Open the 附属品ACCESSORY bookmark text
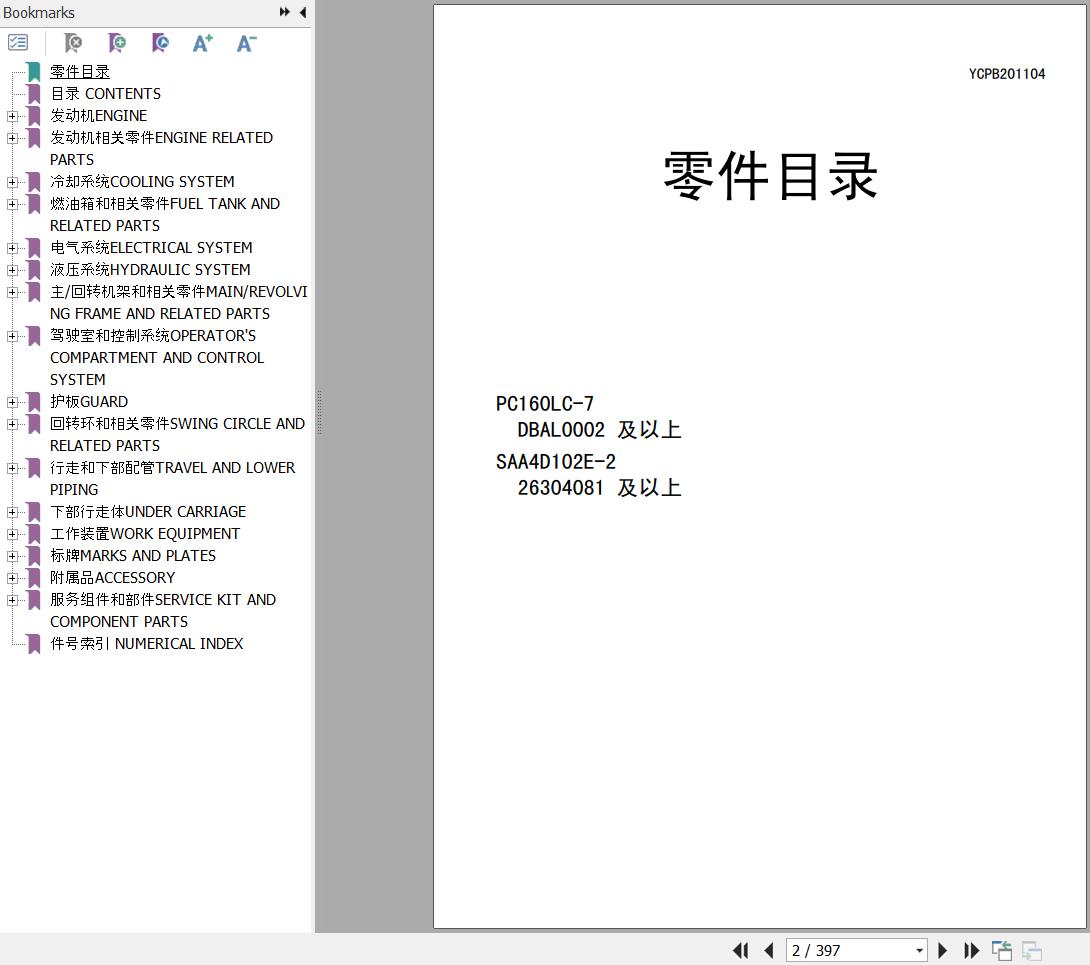Screen dimensions: 1090x965 pyautogui.click(x=113, y=578)
